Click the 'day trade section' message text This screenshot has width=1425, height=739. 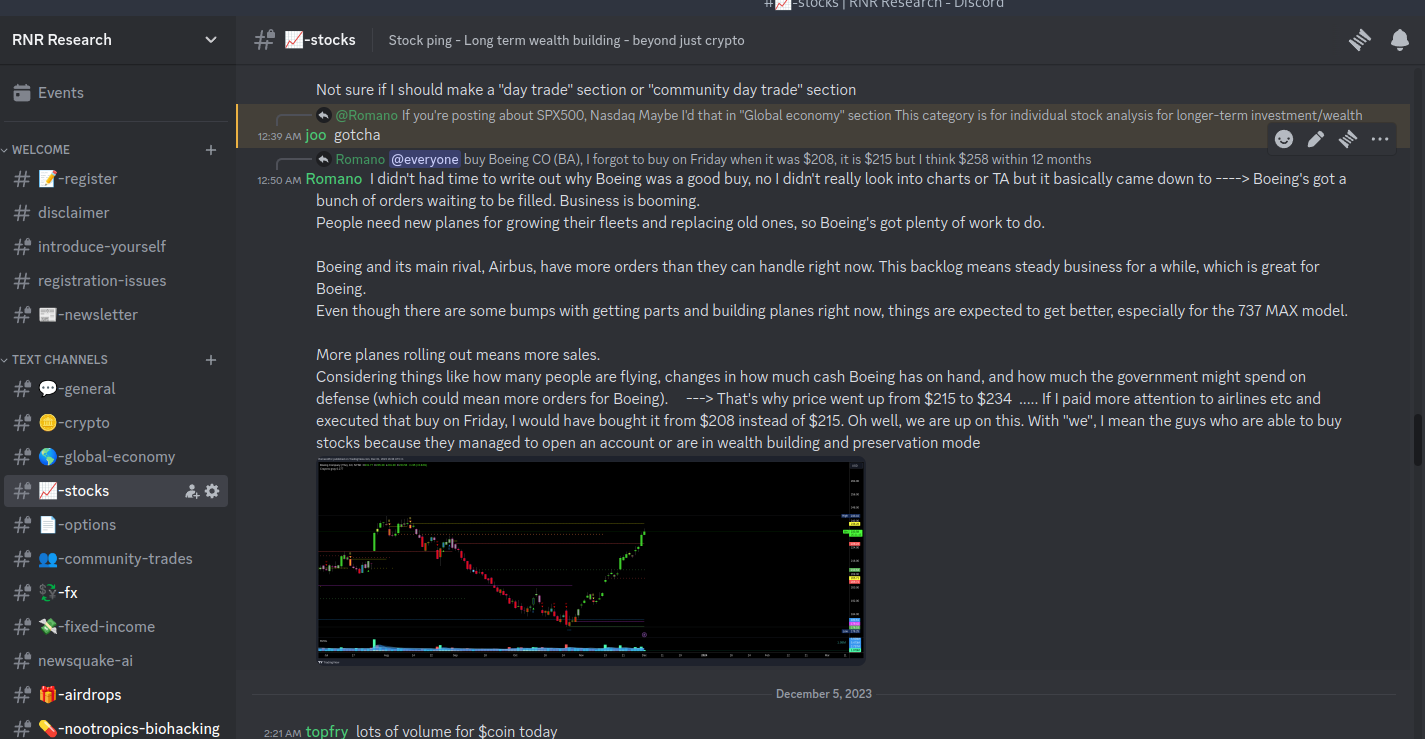pos(586,90)
